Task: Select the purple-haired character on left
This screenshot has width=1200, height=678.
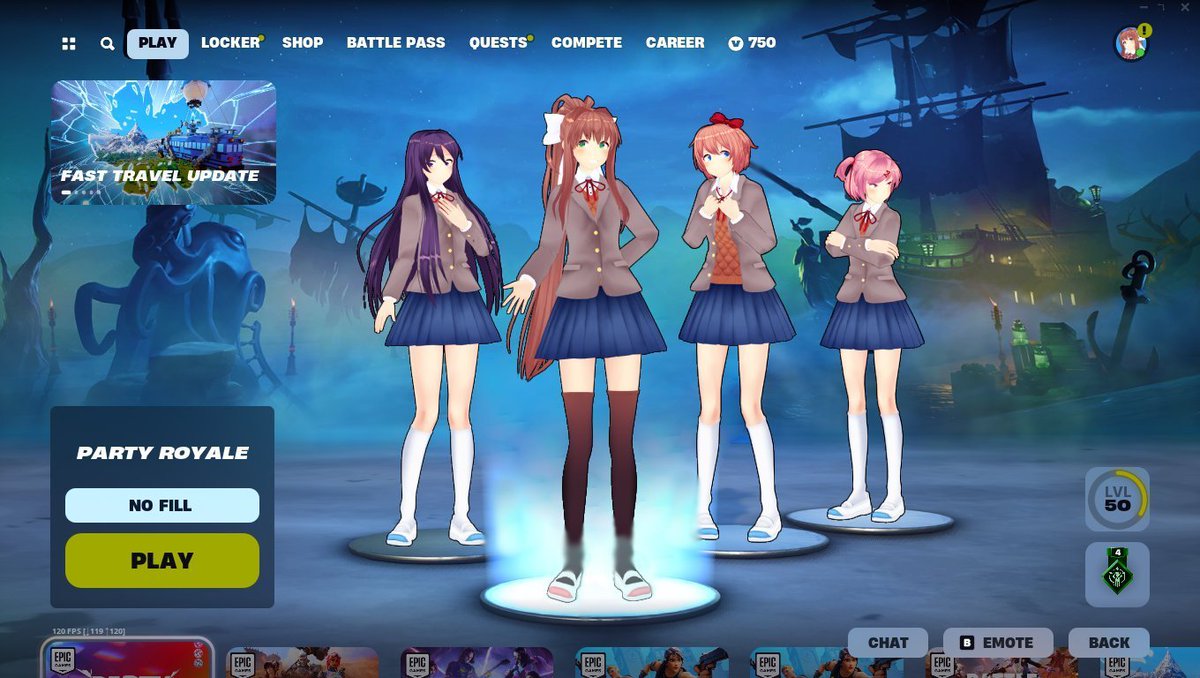Action: tap(432, 340)
